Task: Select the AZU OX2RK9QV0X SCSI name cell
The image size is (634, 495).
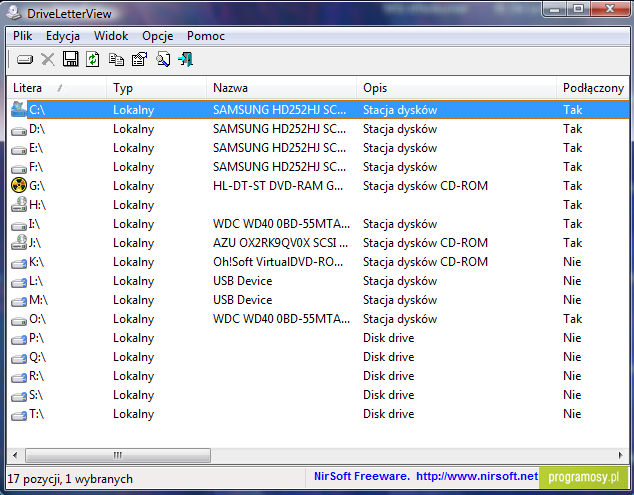Action: click(x=280, y=243)
